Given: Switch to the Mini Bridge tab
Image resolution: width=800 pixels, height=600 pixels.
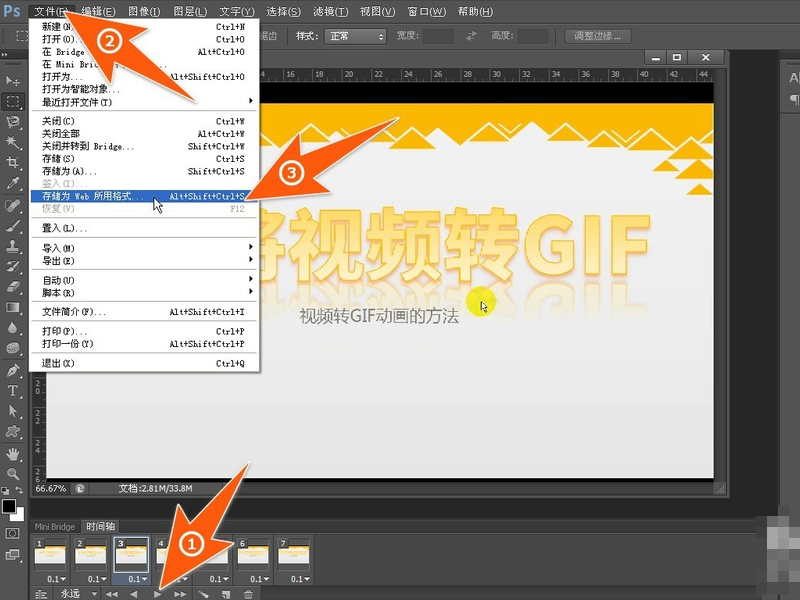Looking at the screenshot, I should pyautogui.click(x=55, y=527).
